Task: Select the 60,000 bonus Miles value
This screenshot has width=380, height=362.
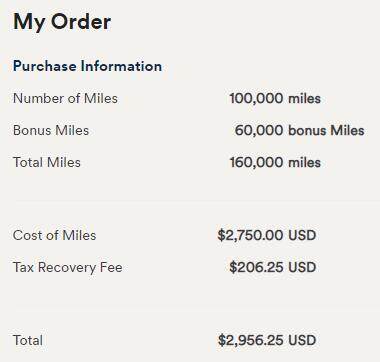Action: click(x=299, y=130)
